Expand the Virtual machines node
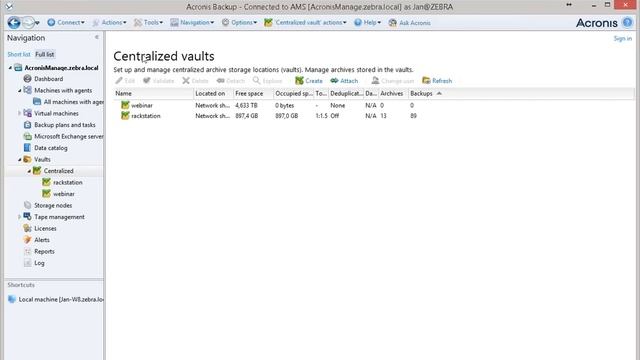The image size is (640, 360). pos(20,113)
